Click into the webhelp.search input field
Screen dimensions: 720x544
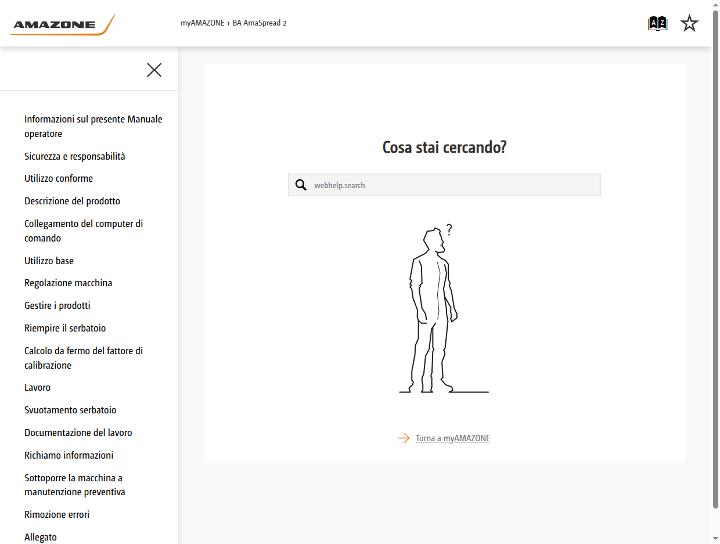tap(444, 185)
